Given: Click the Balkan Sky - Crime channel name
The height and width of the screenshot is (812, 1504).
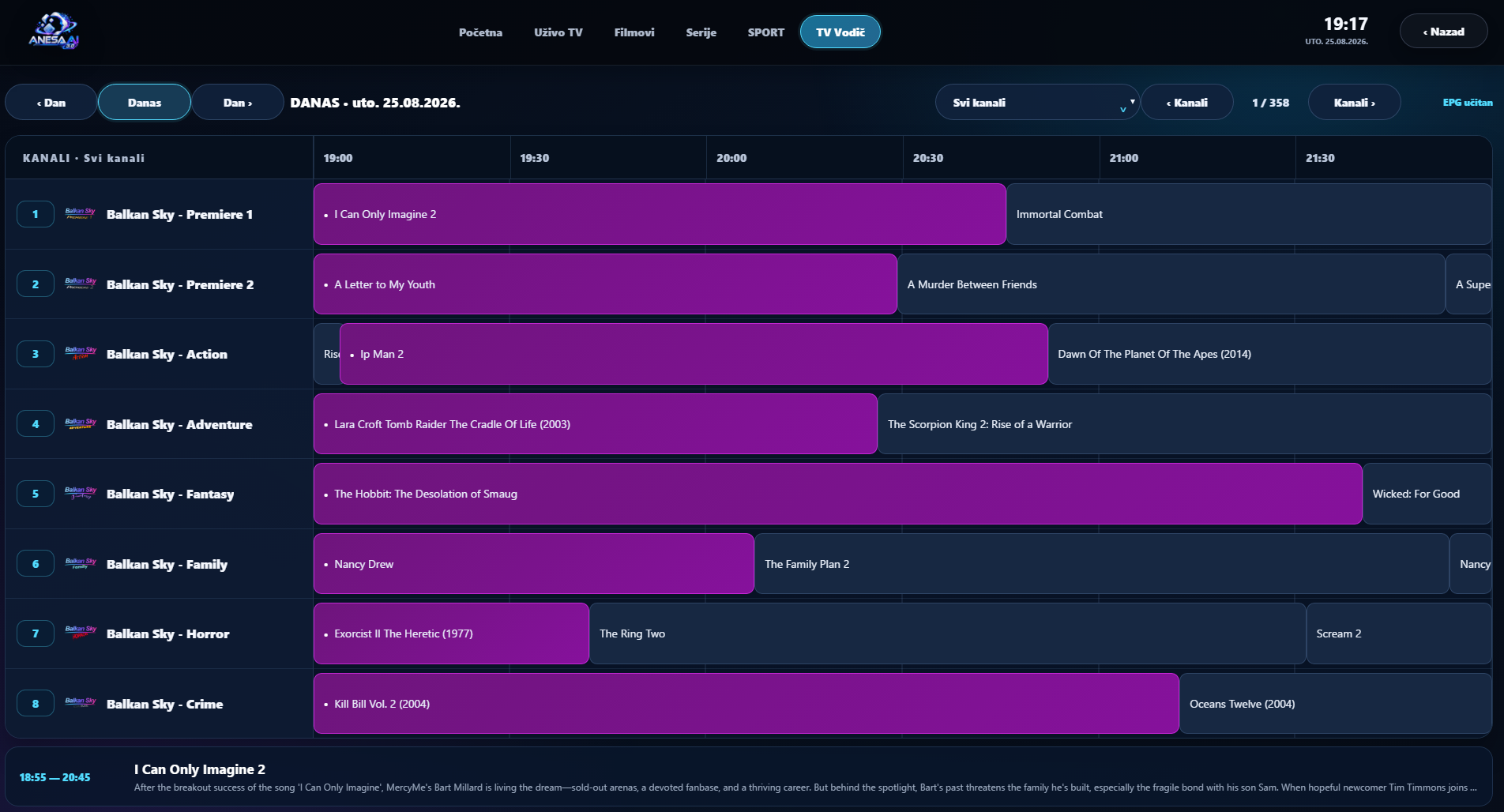Looking at the screenshot, I should [x=165, y=704].
